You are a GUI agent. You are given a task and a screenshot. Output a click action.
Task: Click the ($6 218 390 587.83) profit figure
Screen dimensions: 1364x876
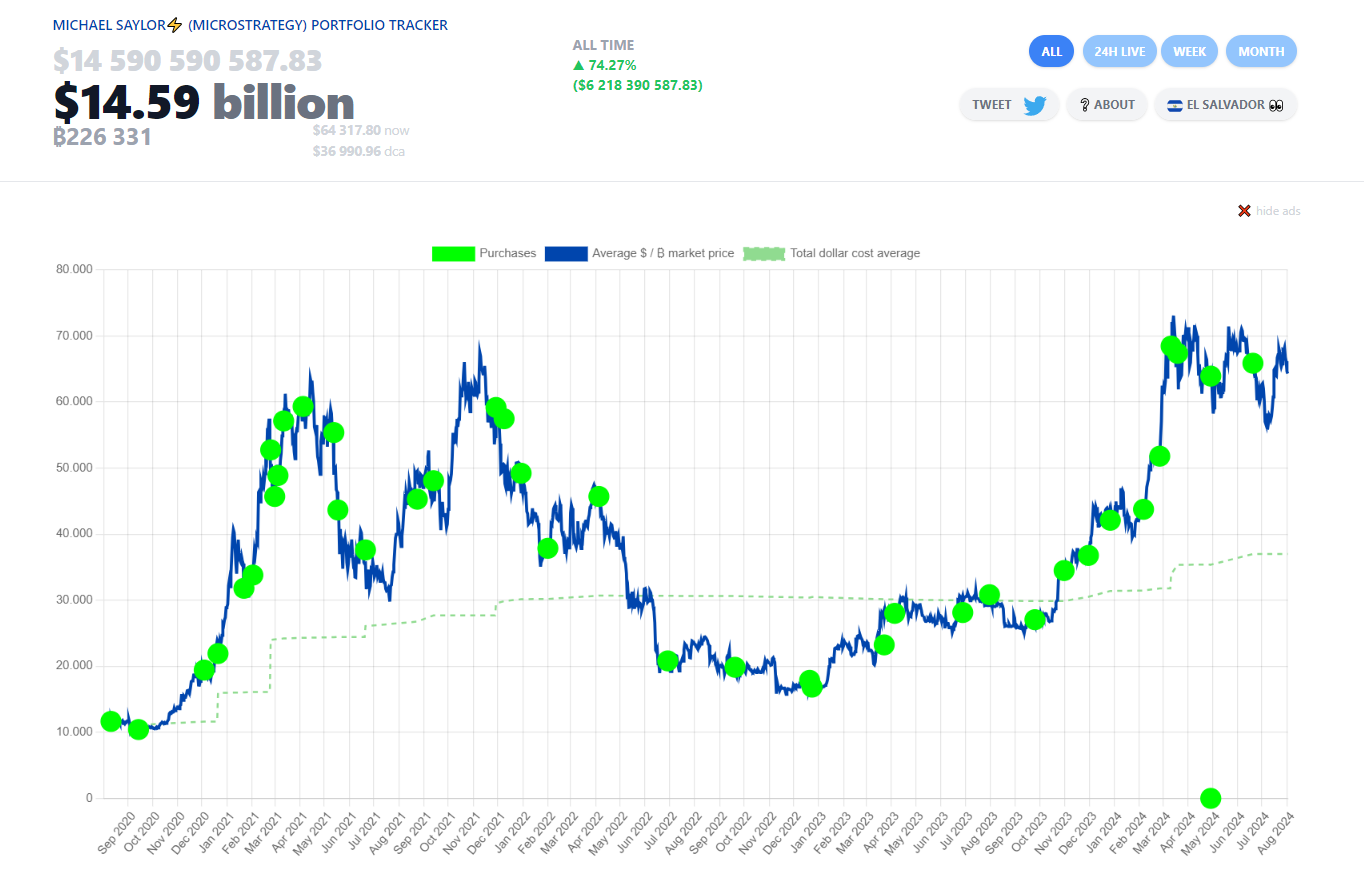click(x=637, y=85)
